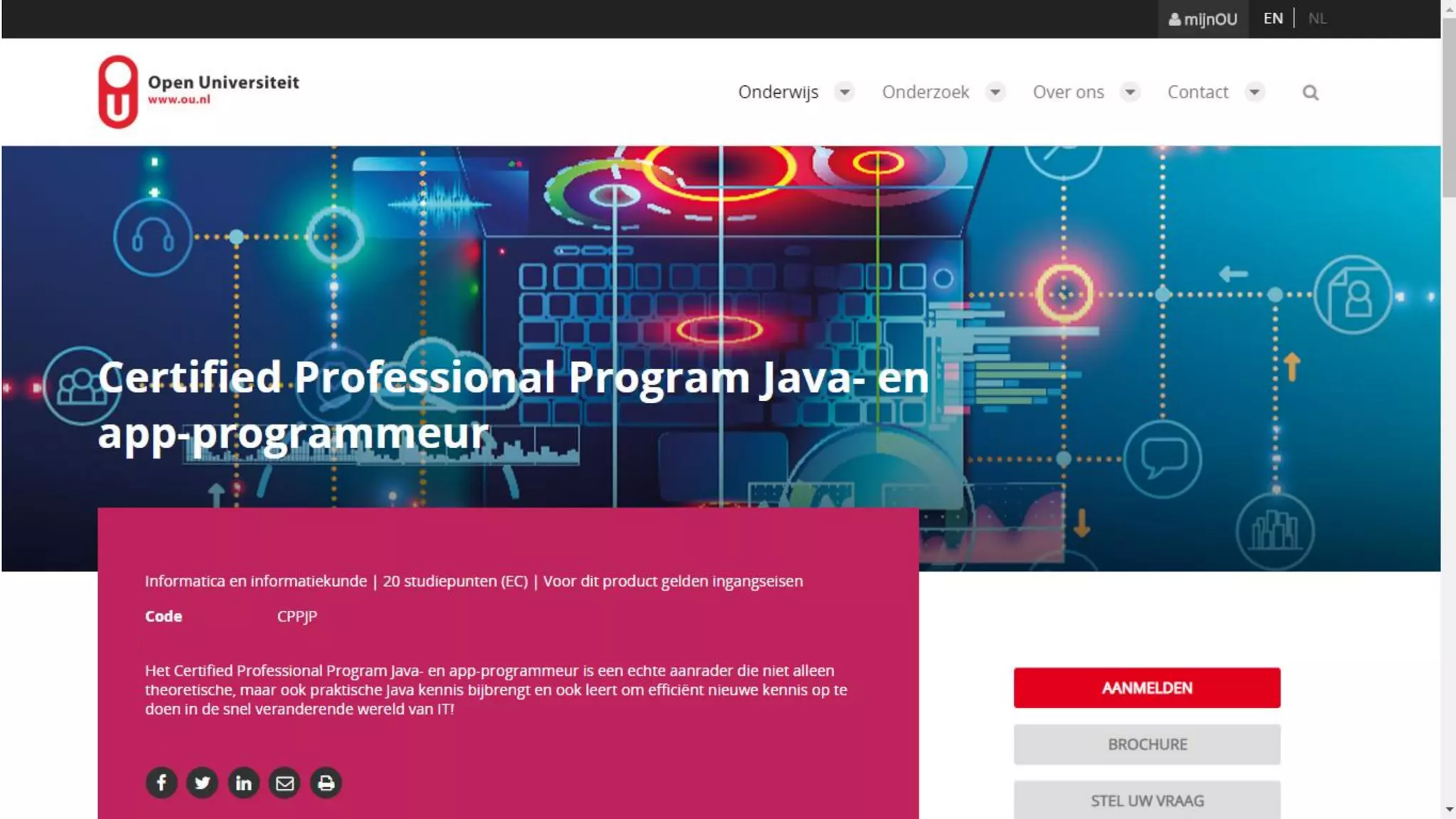Share page on Facebook icon

[161, 783]
